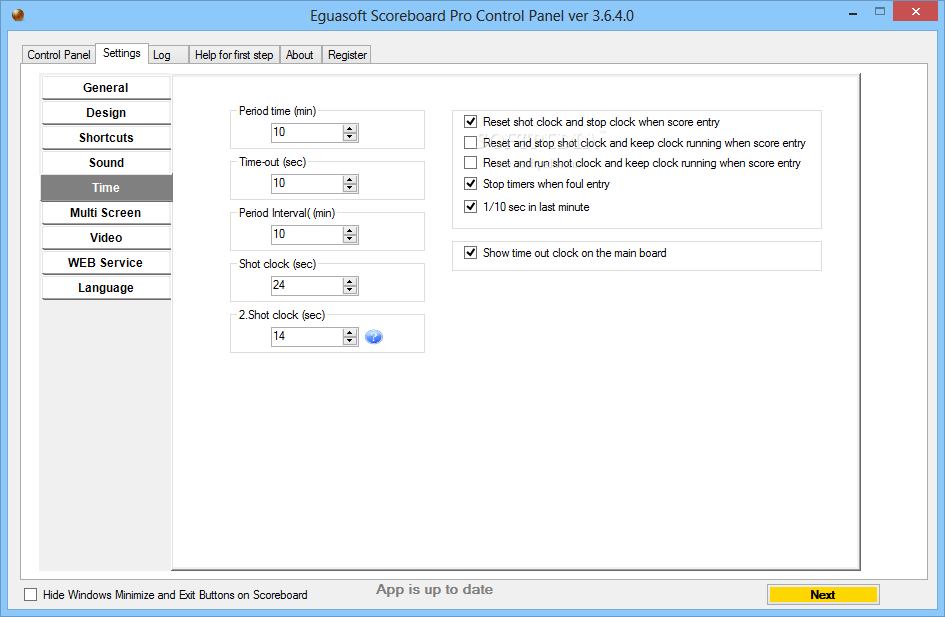Click the Period time value field
This screenshot has height=617, width=945.
pos(307,133)
